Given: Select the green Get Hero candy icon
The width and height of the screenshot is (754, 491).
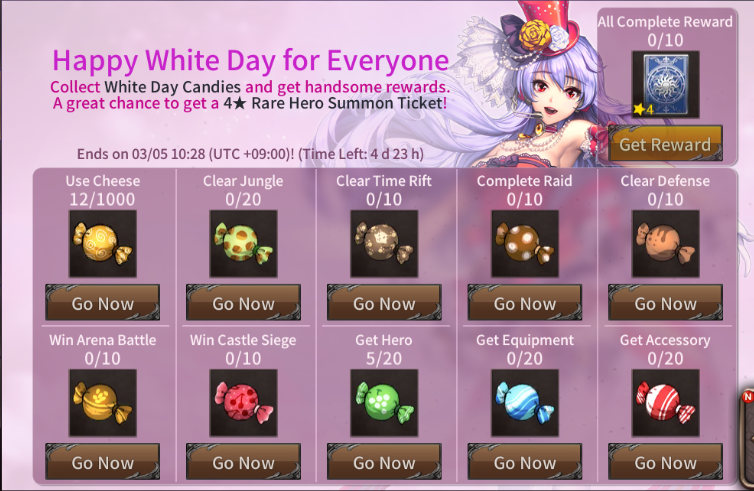Looking at the screenshot, I should click(x=384, y=403).
